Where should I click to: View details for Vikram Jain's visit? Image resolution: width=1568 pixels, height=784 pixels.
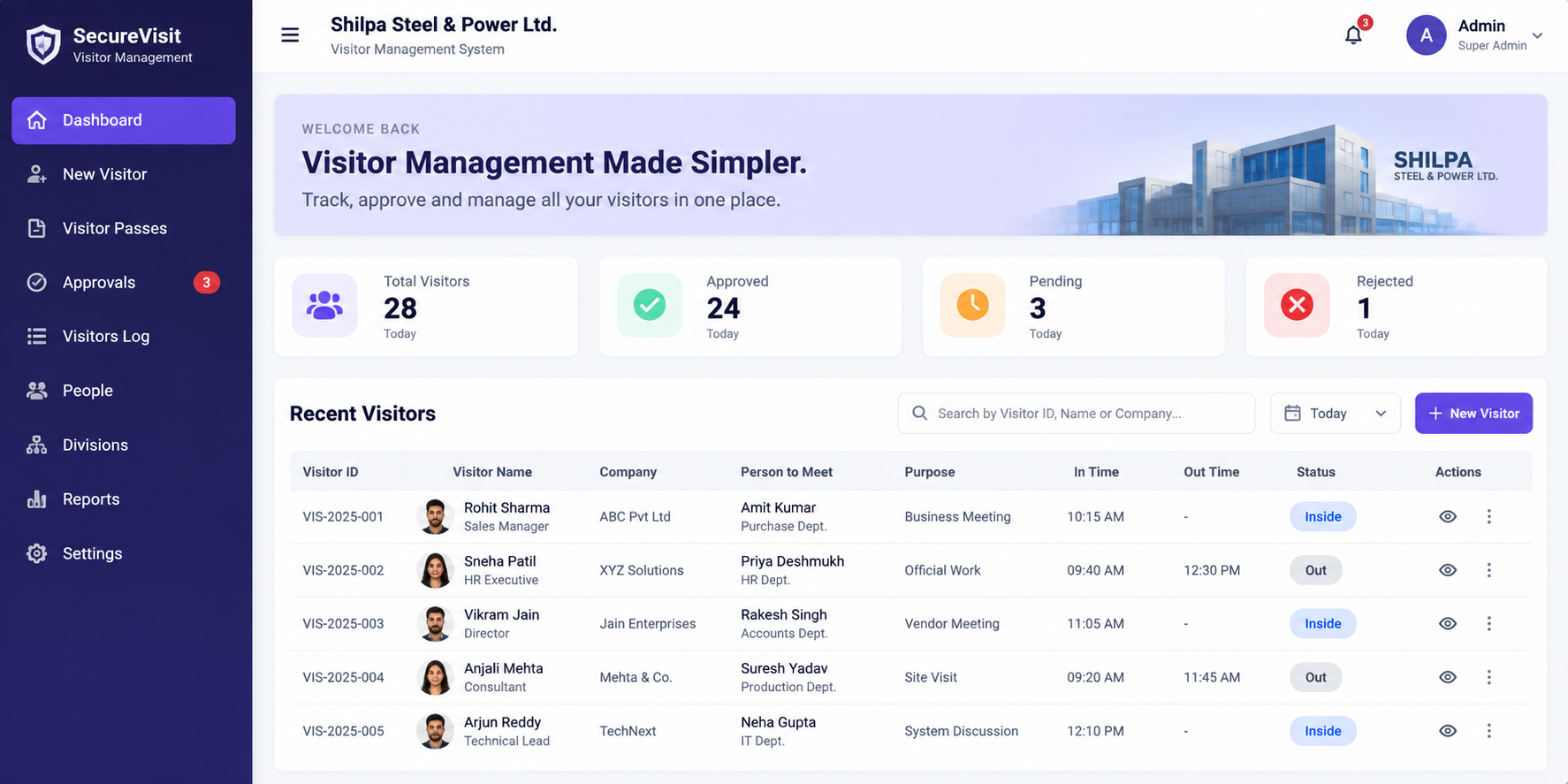click(x=1448, y=623)
